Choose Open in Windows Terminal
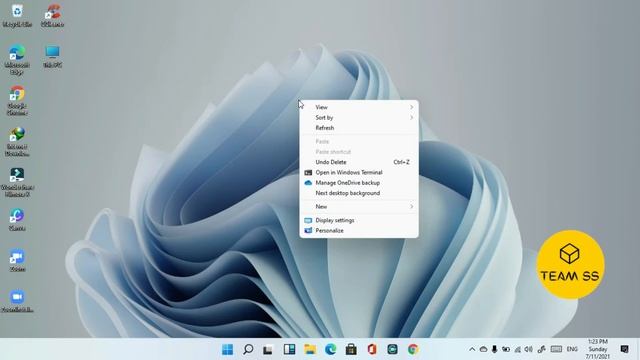The width and height of the screenshot is (640, 360). click(x=359, y=172)
